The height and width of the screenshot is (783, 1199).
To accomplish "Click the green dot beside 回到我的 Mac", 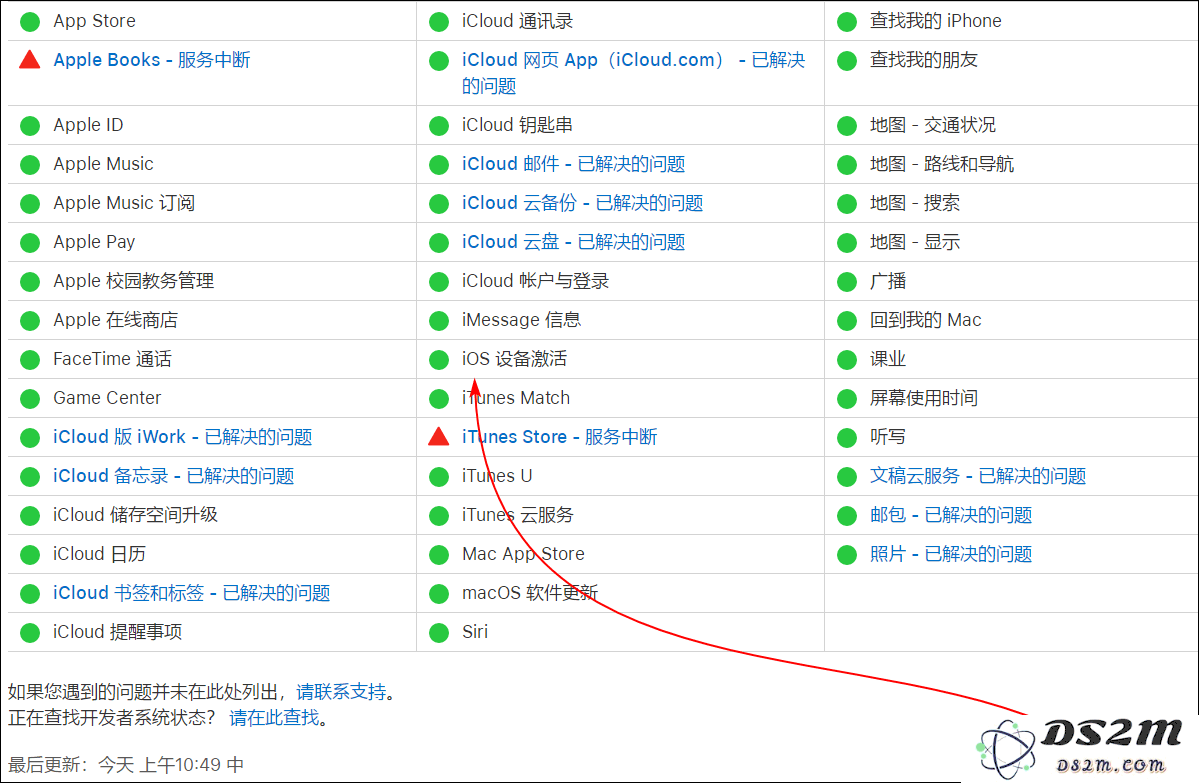I will [x=847, y=320].
